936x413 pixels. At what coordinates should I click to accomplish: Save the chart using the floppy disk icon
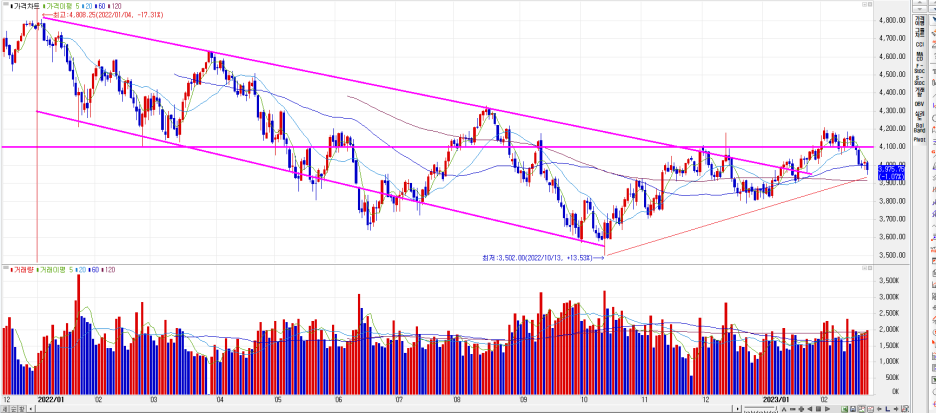pos(853,409)
